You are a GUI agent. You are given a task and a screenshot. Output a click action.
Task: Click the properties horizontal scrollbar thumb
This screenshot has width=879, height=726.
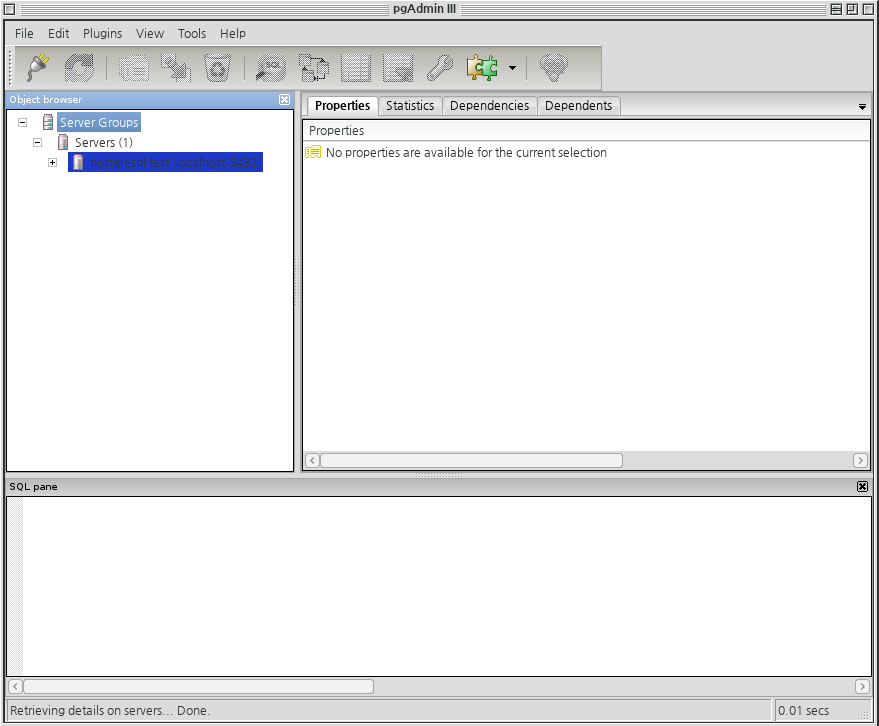point(471,460)
